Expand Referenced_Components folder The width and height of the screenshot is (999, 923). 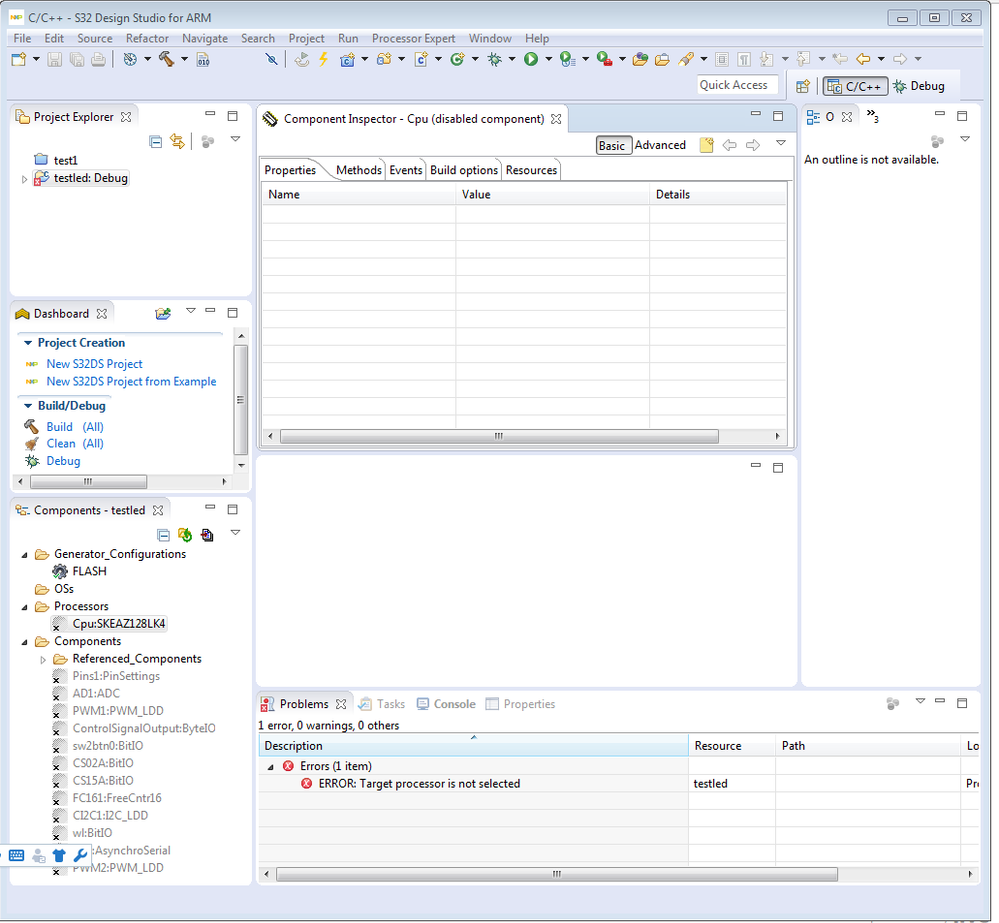point(43,660)
